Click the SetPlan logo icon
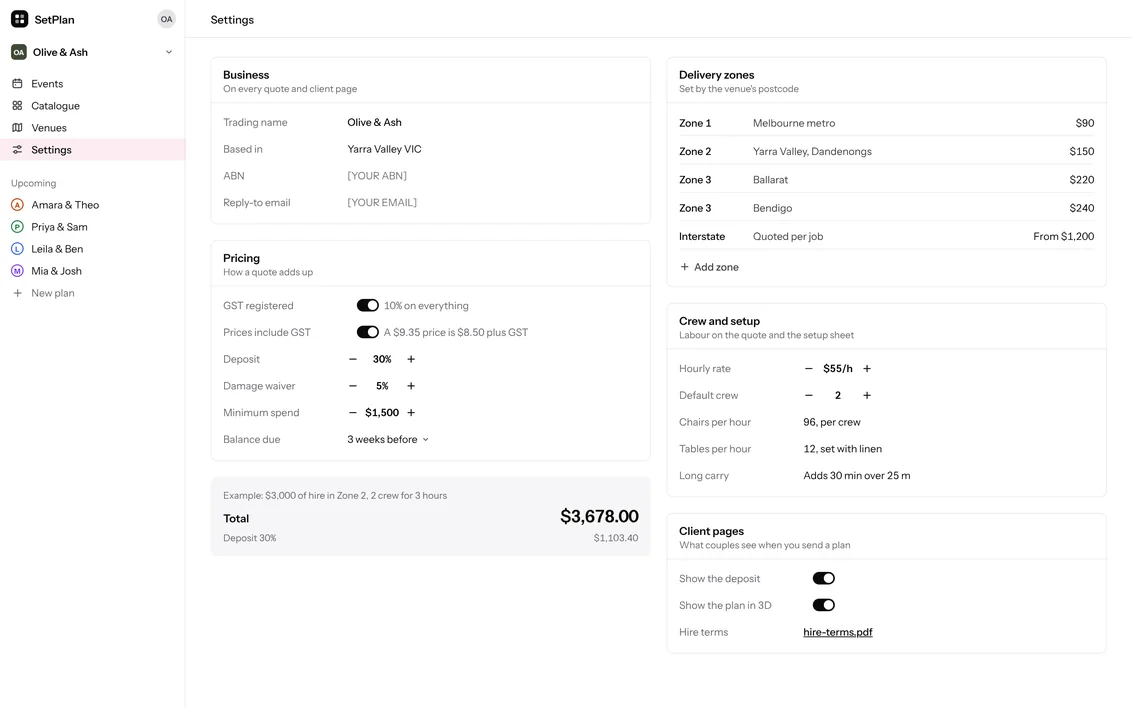The width and height of the screenshot is (1132, 708). (19, 19)
